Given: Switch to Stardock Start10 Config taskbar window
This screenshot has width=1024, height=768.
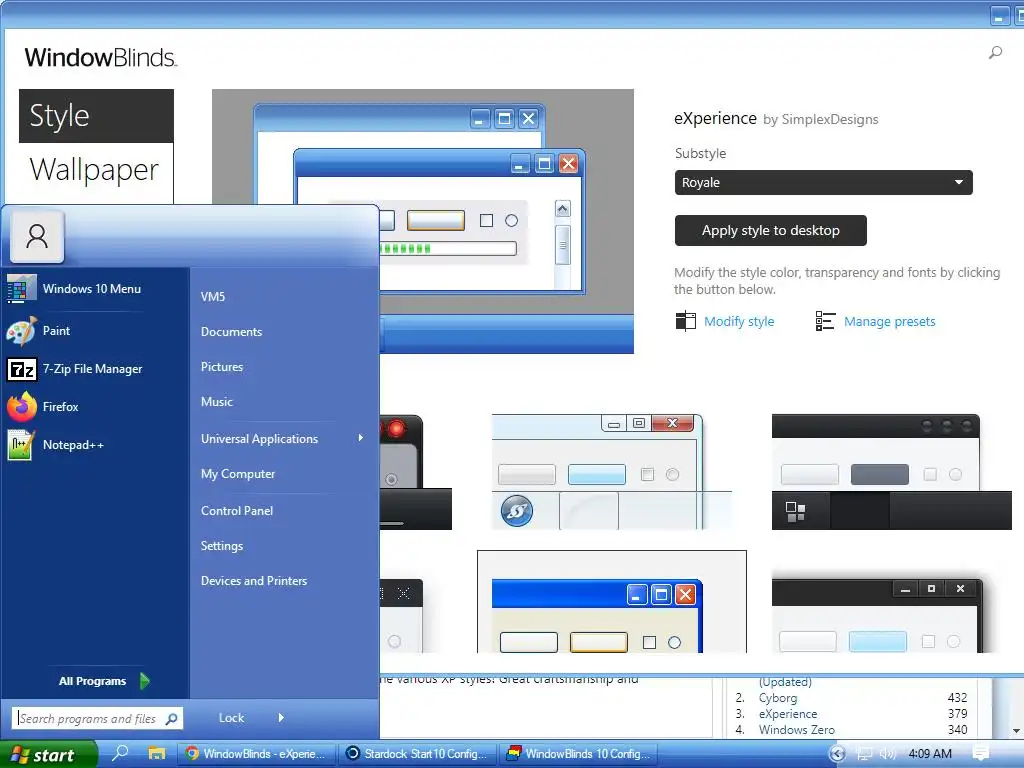Looking at the screenshot, I should click(x=418, y=754).
